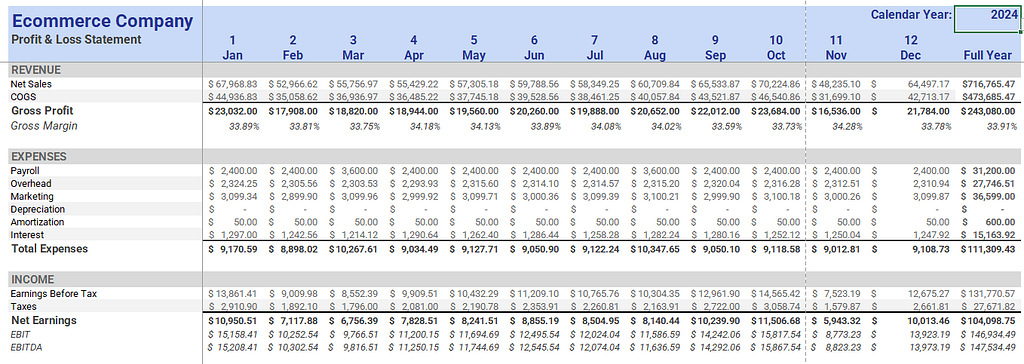The height and width of the screenshot is (364, 1024).
Task: Select the Calendar Year cell showing 2024
Action: 986,19
